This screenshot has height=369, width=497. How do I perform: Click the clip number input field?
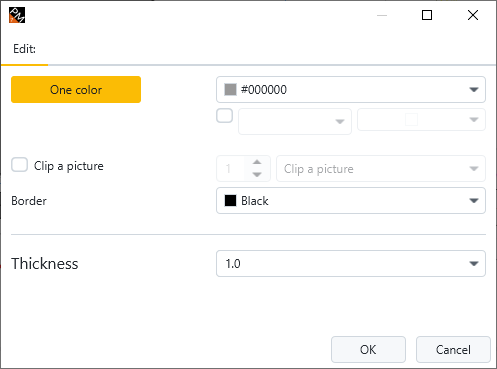click(x=232, y=169)
